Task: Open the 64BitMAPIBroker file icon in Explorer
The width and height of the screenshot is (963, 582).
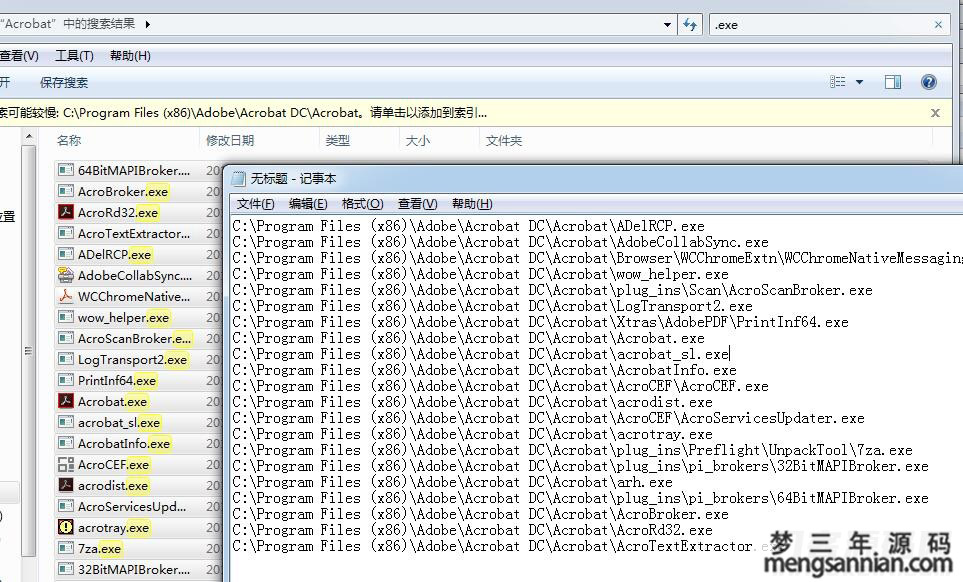Action: click(66, 170)
